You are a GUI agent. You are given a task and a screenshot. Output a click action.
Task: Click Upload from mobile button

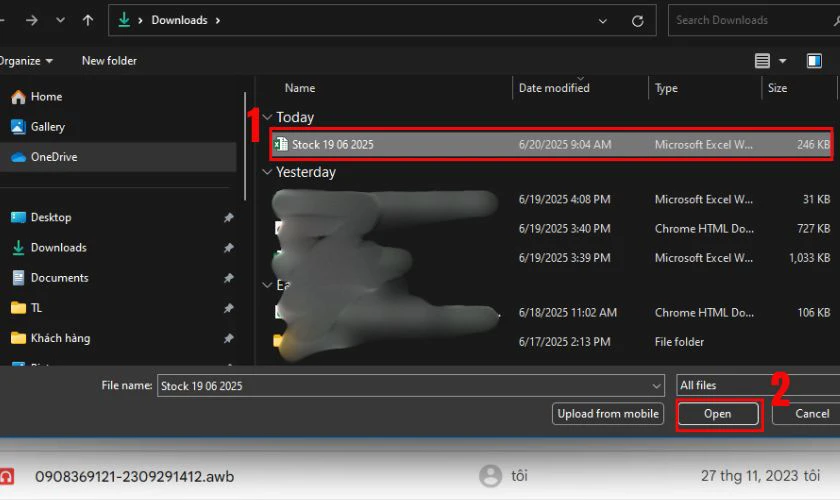(607, 414)
